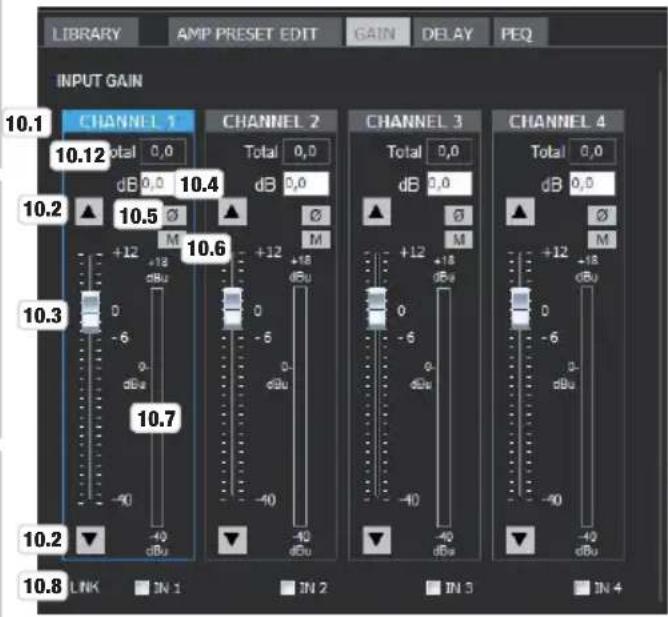This screenshot has width=668, height=617.
Task: Select CHANNEL 3 header
Action: click(x=415, y=121)
